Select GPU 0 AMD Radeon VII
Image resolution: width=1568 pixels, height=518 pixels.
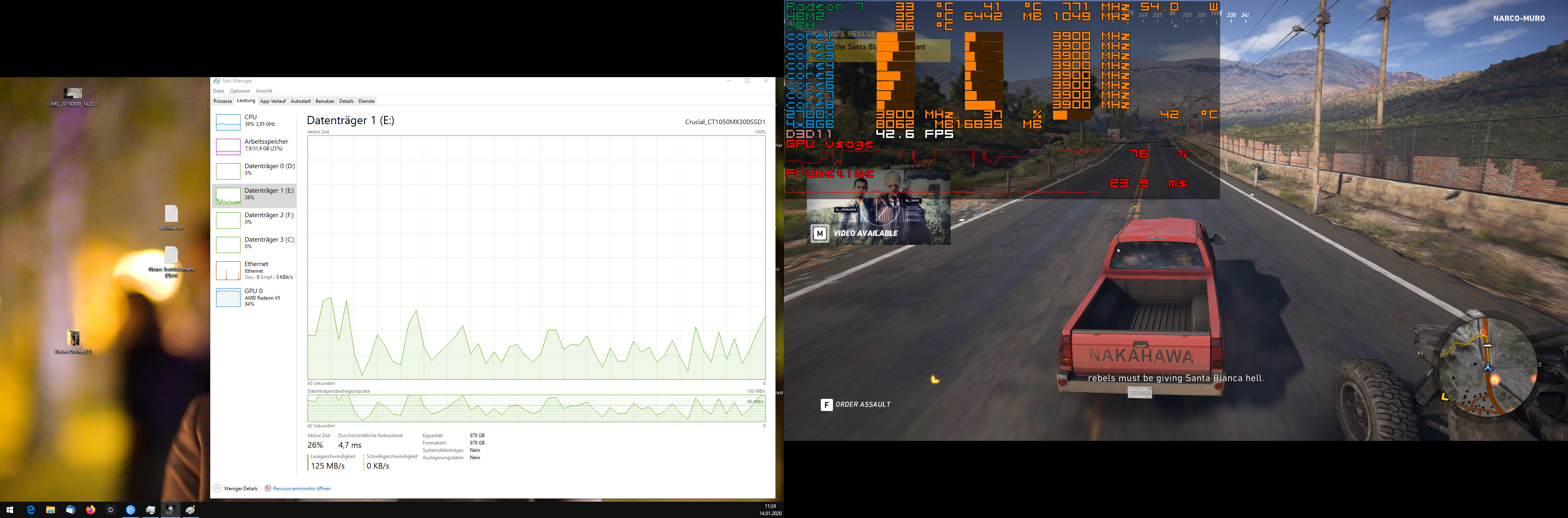tap(254, 297)
